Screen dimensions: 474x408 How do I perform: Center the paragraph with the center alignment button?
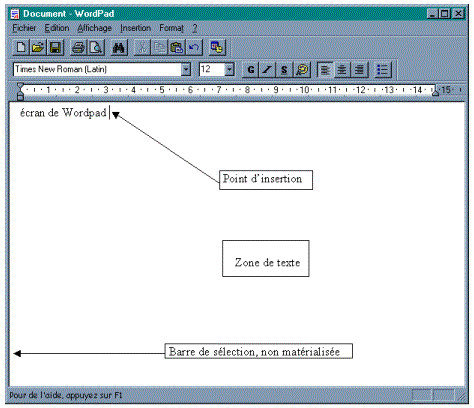(x=342, y=70)
